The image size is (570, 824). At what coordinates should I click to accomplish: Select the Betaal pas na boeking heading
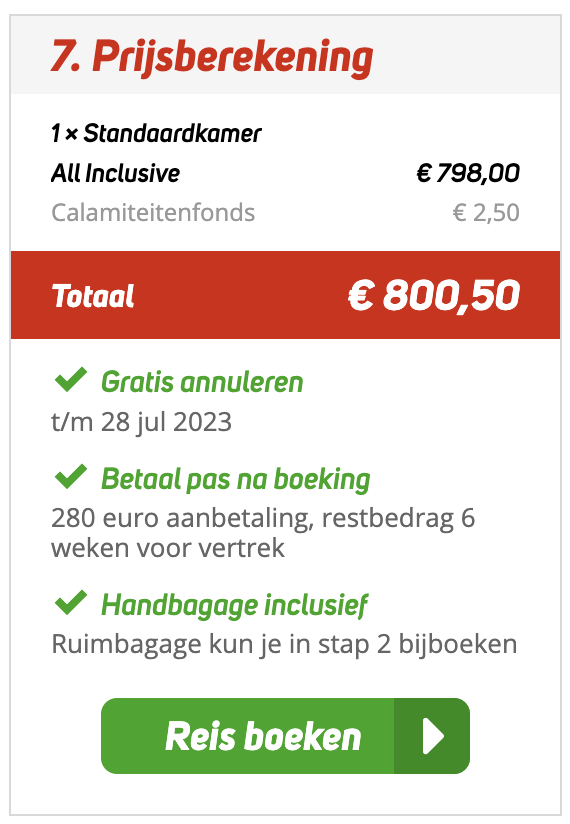click(236, 479)
